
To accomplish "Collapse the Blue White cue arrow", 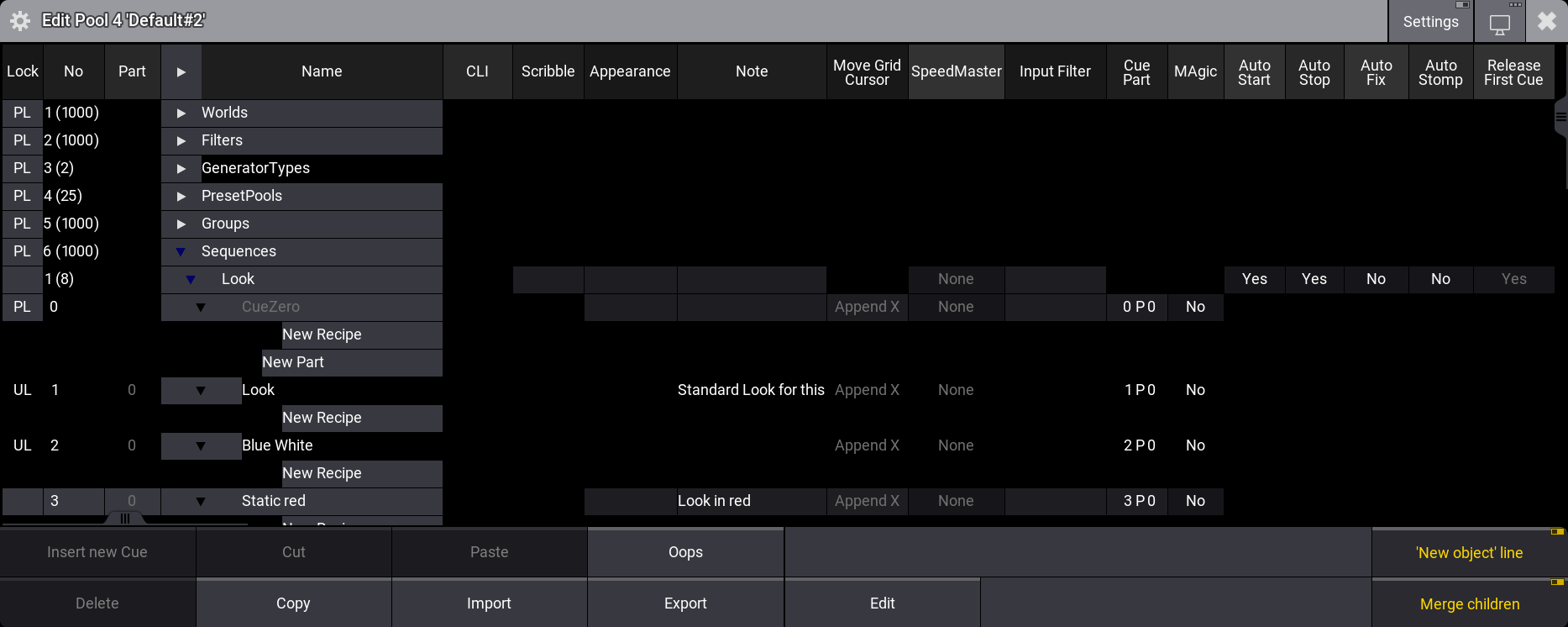I will [x=200, y=445].
